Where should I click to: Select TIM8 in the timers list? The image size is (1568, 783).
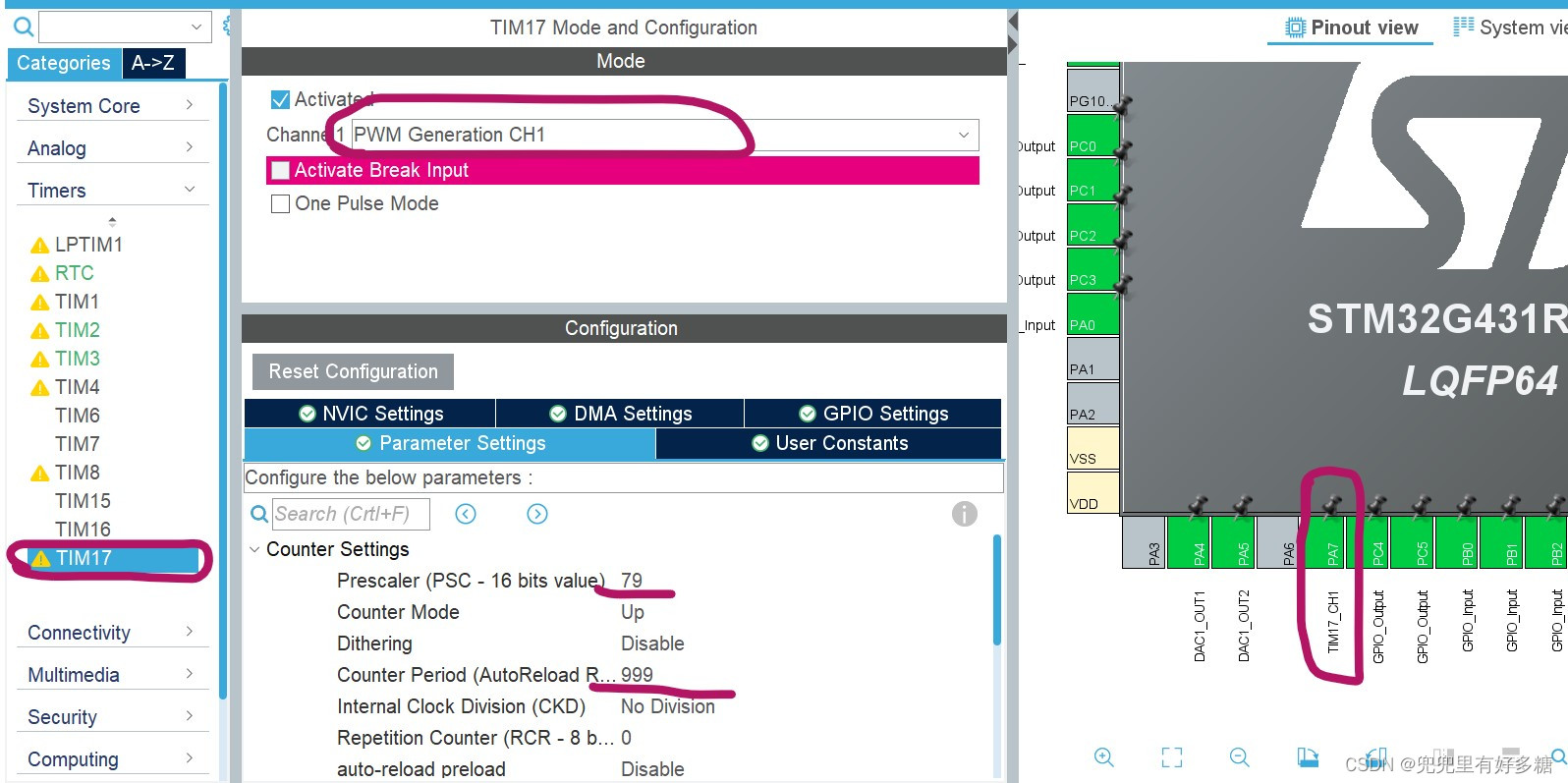click(78, 473)
